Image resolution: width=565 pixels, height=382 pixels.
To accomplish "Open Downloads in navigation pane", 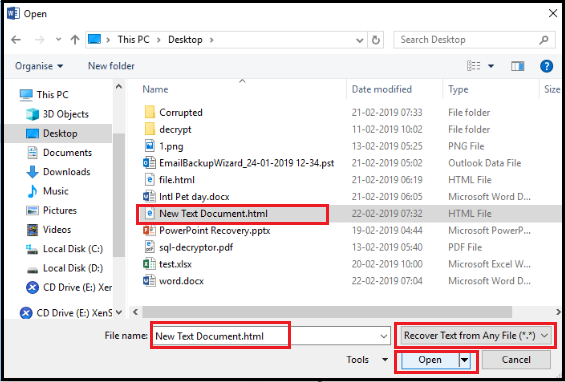I will click(58, 172).
